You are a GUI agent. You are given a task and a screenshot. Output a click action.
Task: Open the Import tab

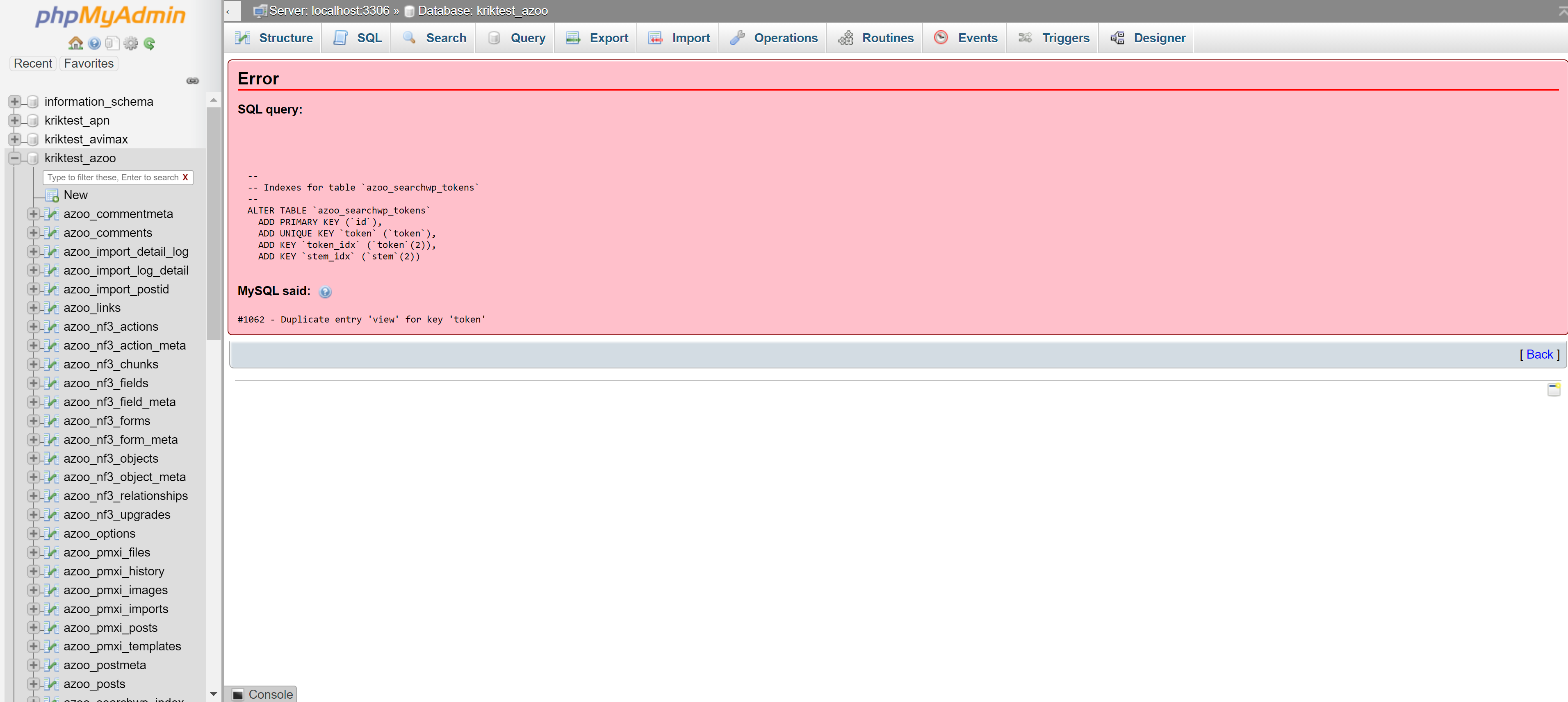click(x=679, y=38)
